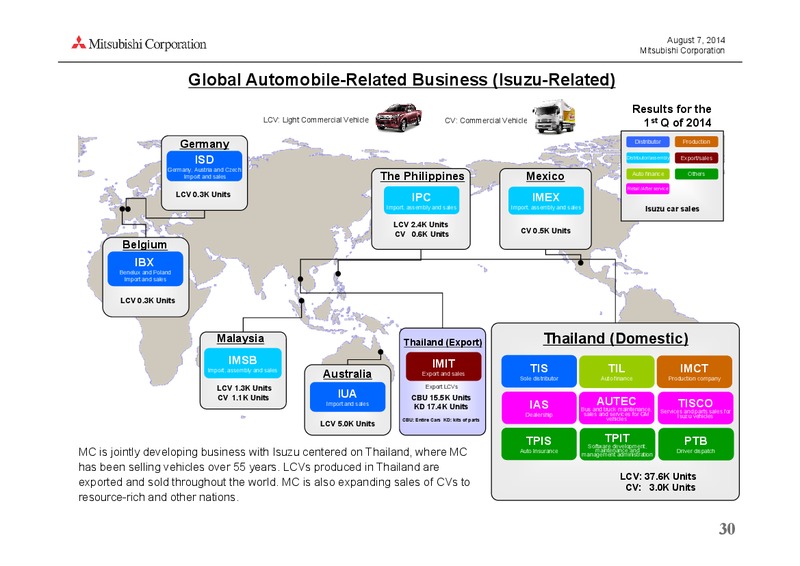Image resolution: width=800 pixels, height=566 pixels.
Task: Click 'LCV 5.0K Units' in Australia box
Action: 347,424
